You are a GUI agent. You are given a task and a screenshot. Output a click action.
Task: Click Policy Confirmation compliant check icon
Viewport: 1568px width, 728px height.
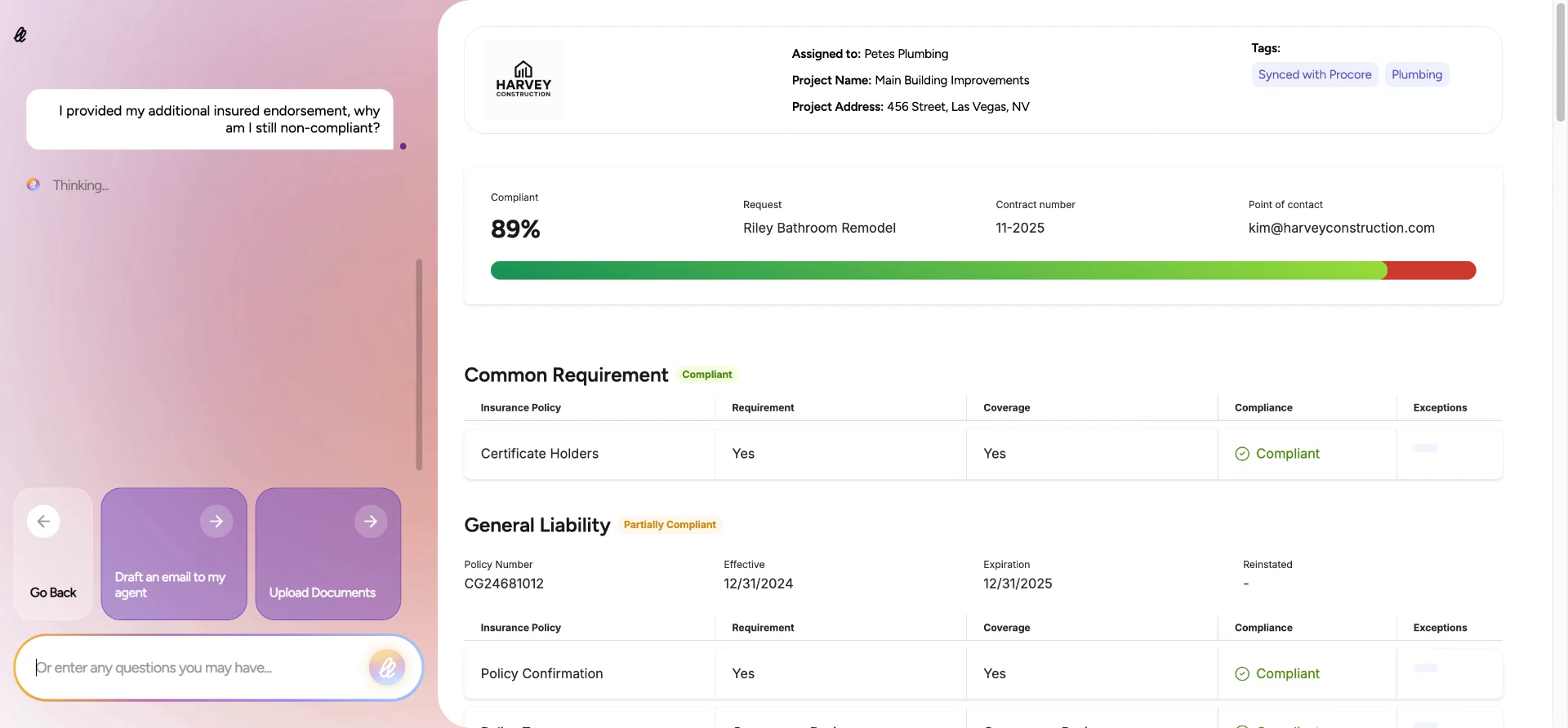coord(1242,674)
